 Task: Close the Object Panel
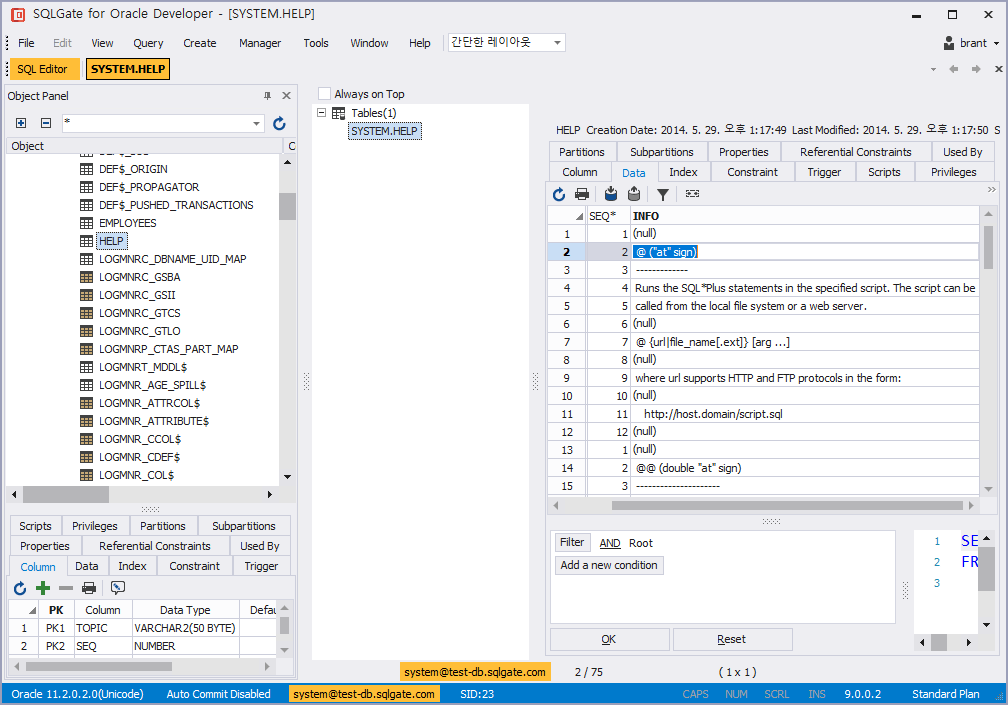[287, 96]
